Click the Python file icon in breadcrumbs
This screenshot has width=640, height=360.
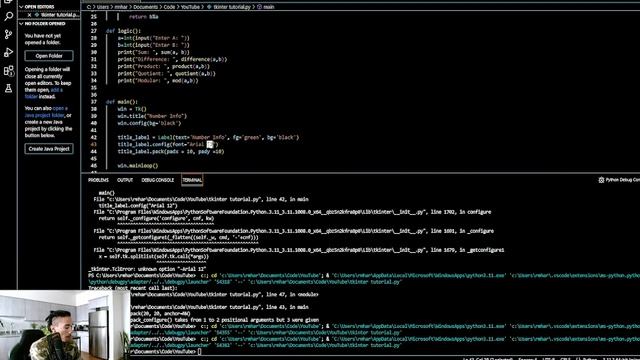click(x=209, y=7)
